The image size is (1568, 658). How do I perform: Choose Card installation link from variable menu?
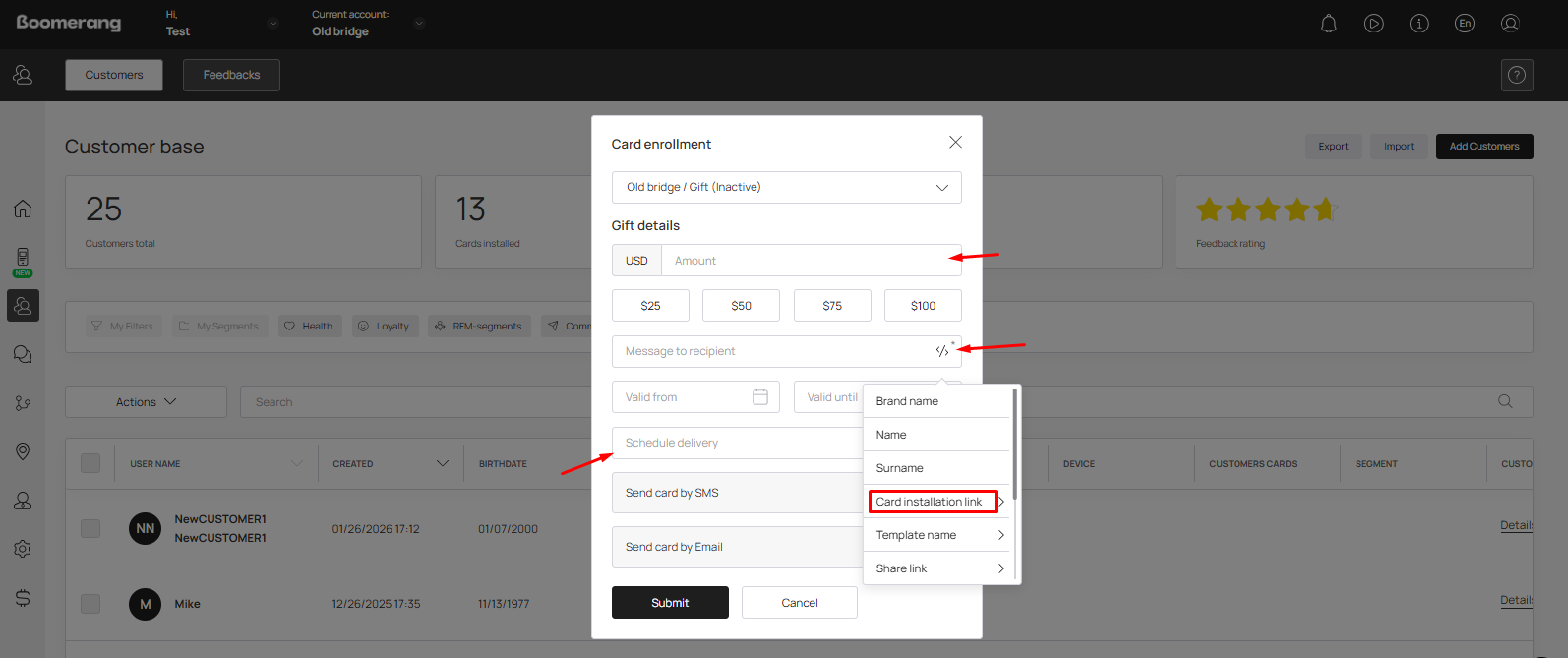(x=930, y=502)
